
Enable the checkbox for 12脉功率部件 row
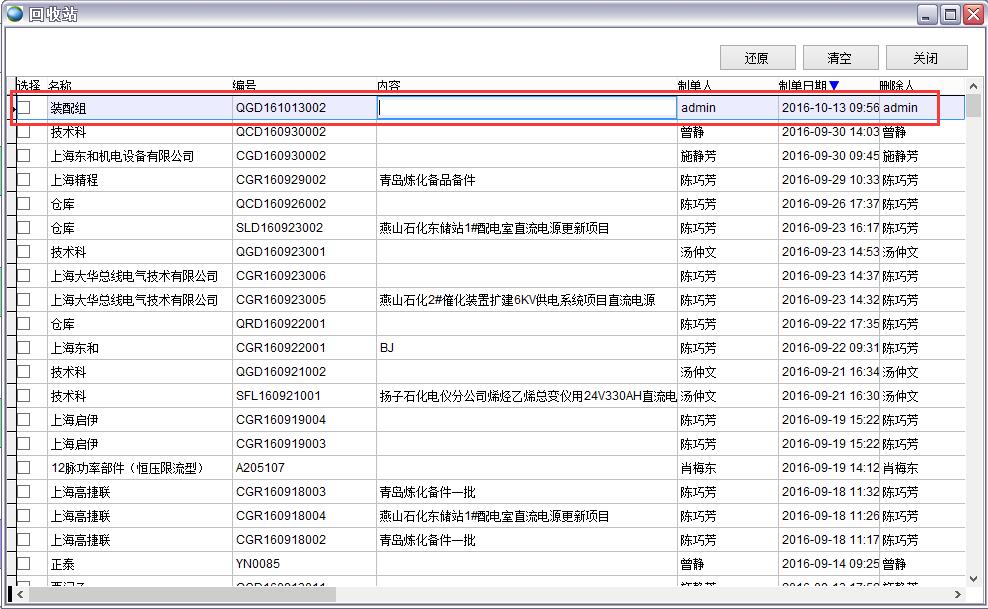pyautogui.click(x=24, y=468)
